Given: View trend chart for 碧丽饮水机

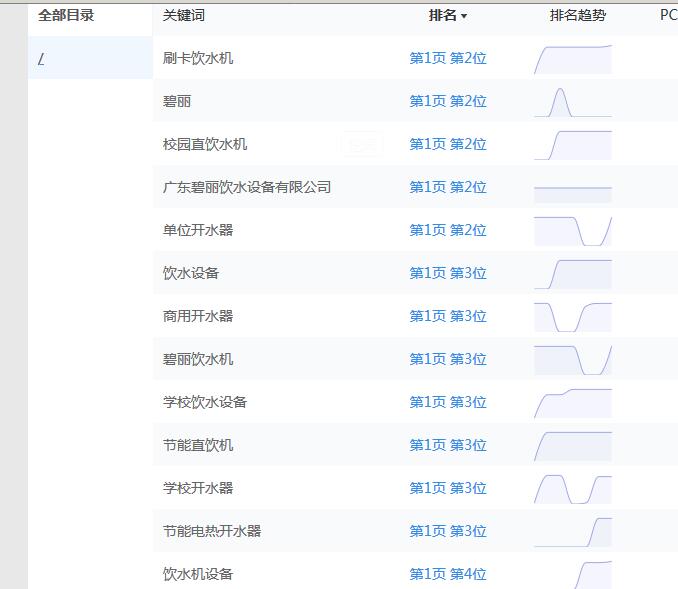Looking at the screenshot, I should click(x=573, y=360).
